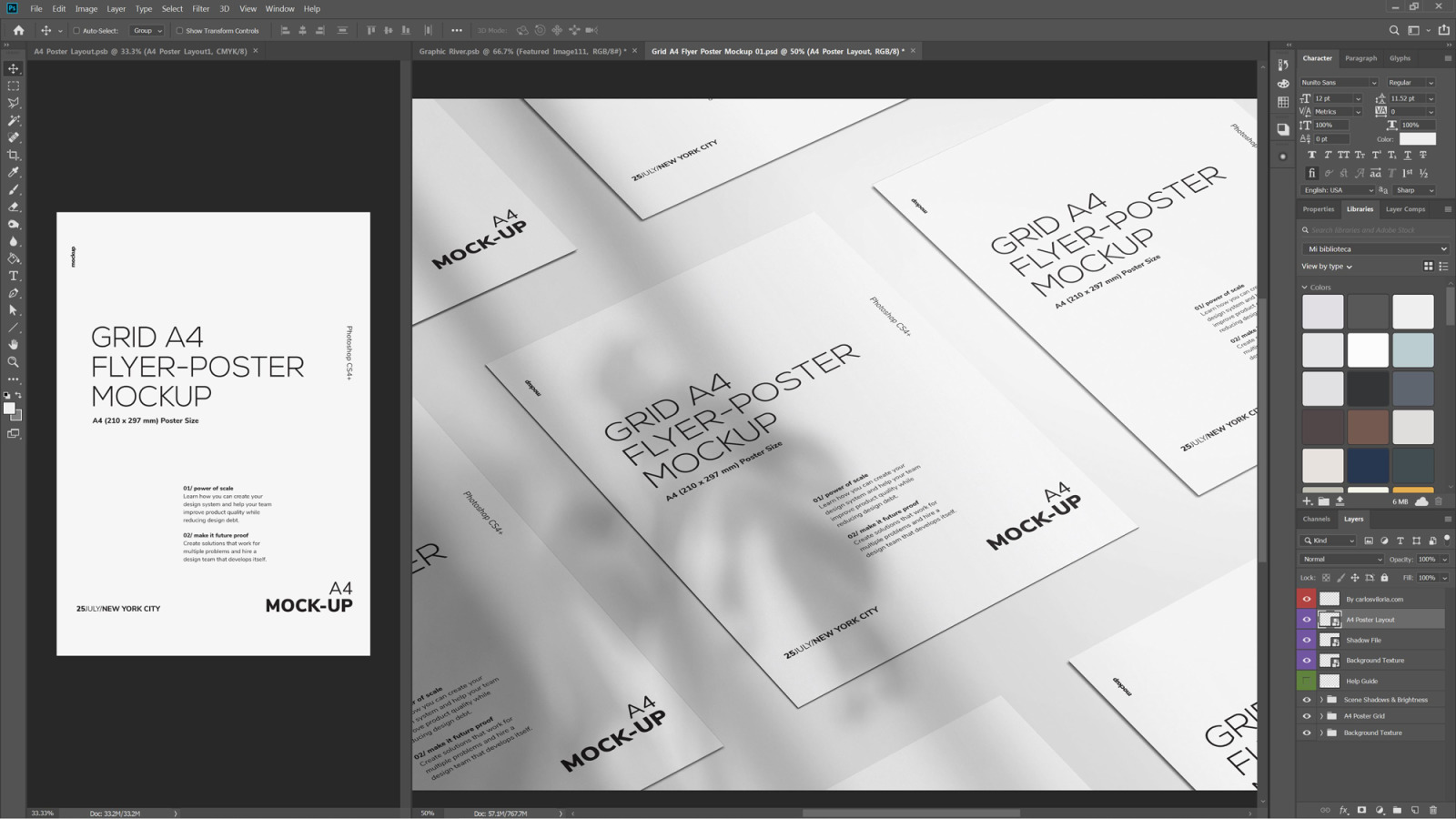The width and height of the screenshot is (1456, 819).
Task: Select the Hand tool
Action: pyautogui.click(x=14, y=345)
